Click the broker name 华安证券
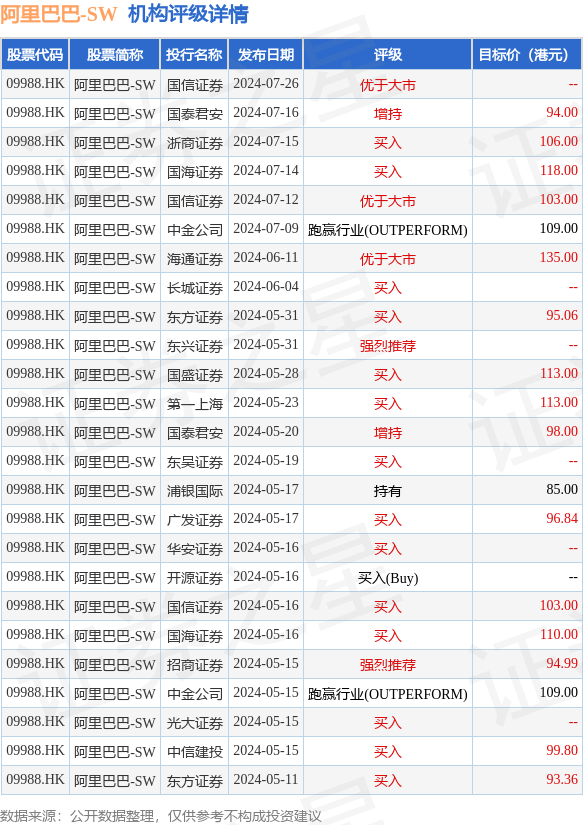This screenshot has height=825, width=583. pyautogui.click(x=195, y=549)
